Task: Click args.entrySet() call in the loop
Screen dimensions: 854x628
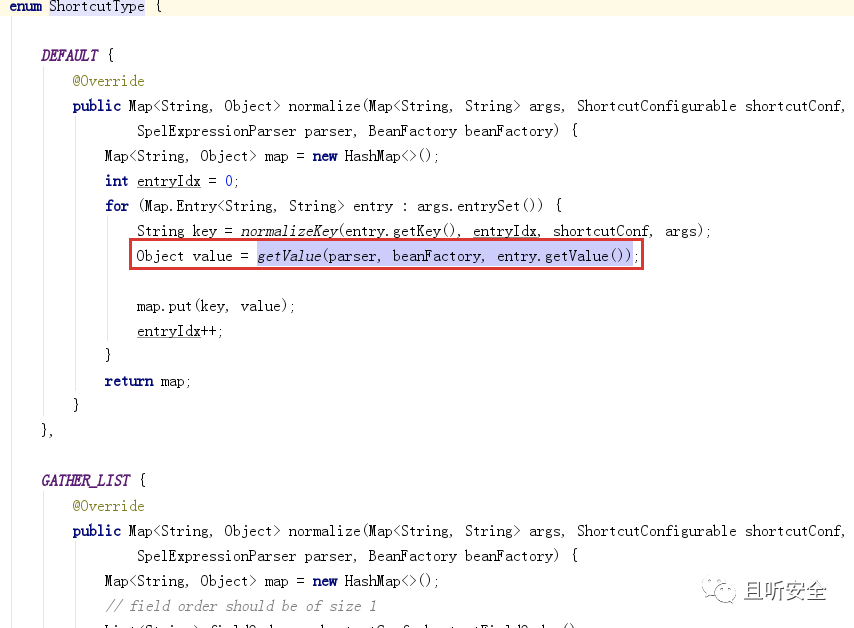Action: click(x=480, y=206)
